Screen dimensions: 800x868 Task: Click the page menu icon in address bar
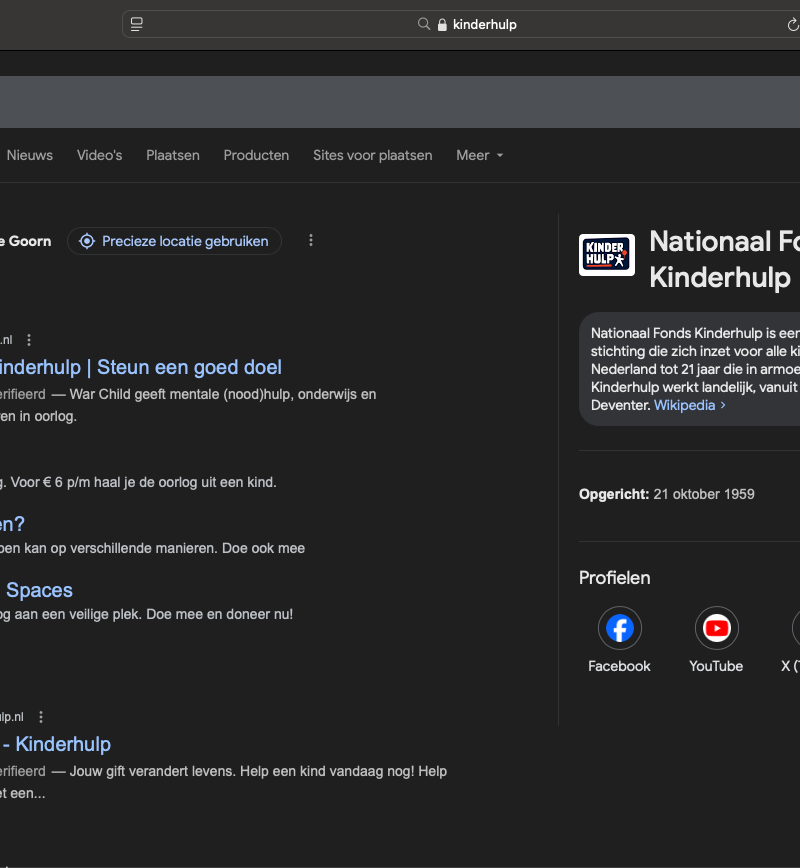(137, 24)
